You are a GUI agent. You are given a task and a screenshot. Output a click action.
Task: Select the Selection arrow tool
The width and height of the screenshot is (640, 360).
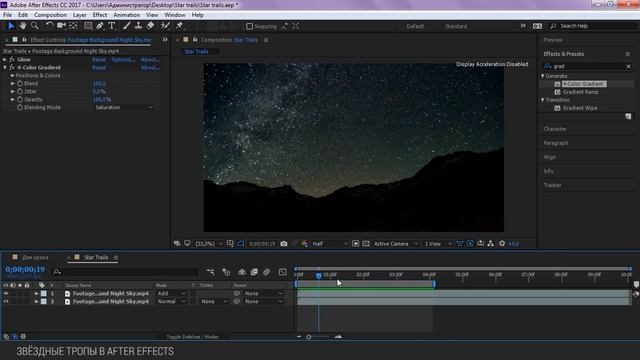pos(11,26)
